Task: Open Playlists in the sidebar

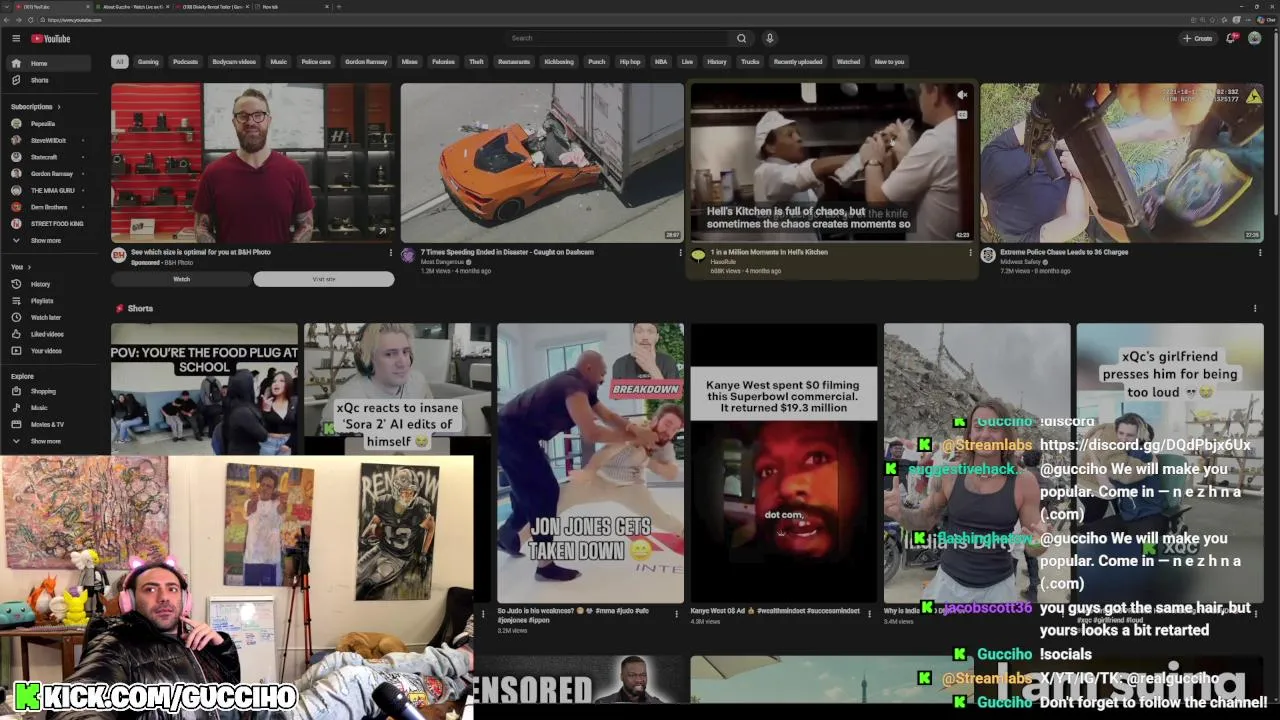Action: 48,301
